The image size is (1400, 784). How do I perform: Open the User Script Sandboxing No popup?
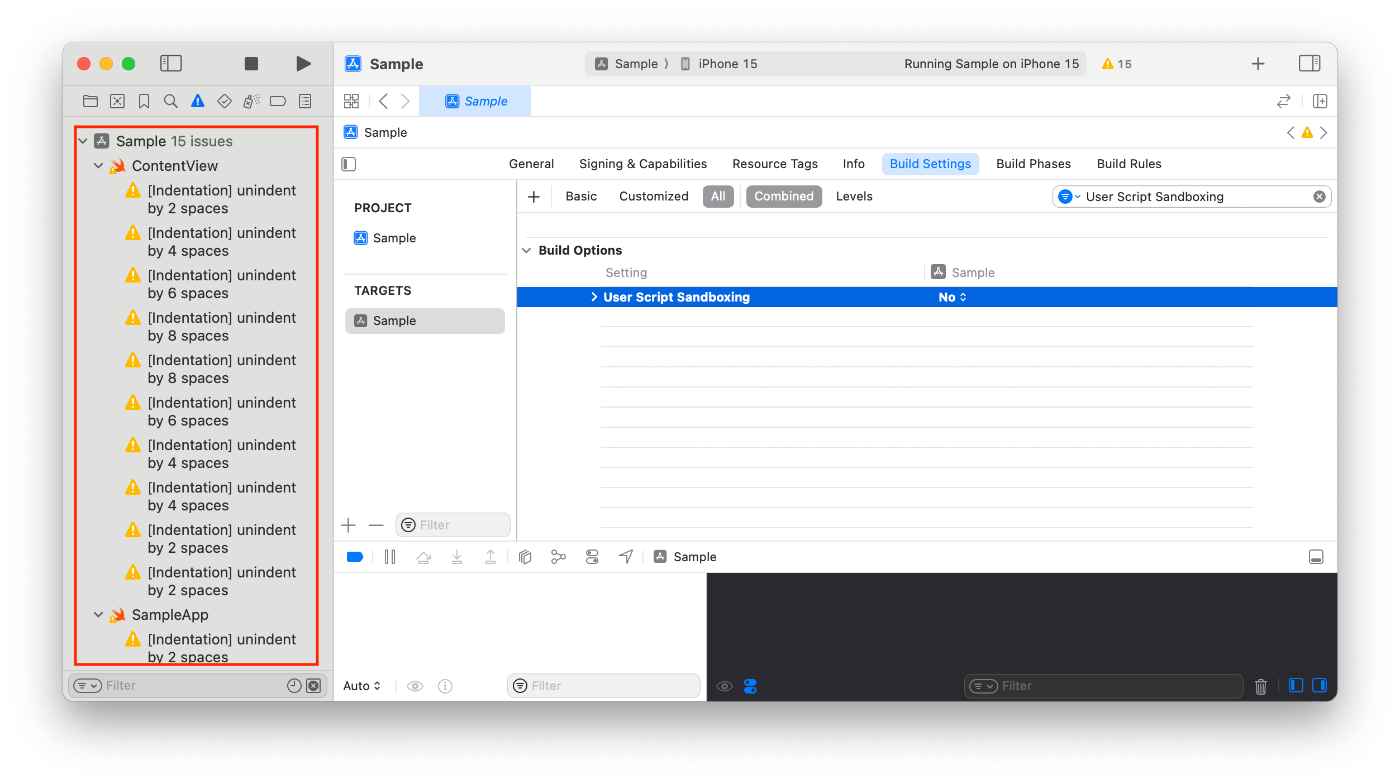pos(953,297)
